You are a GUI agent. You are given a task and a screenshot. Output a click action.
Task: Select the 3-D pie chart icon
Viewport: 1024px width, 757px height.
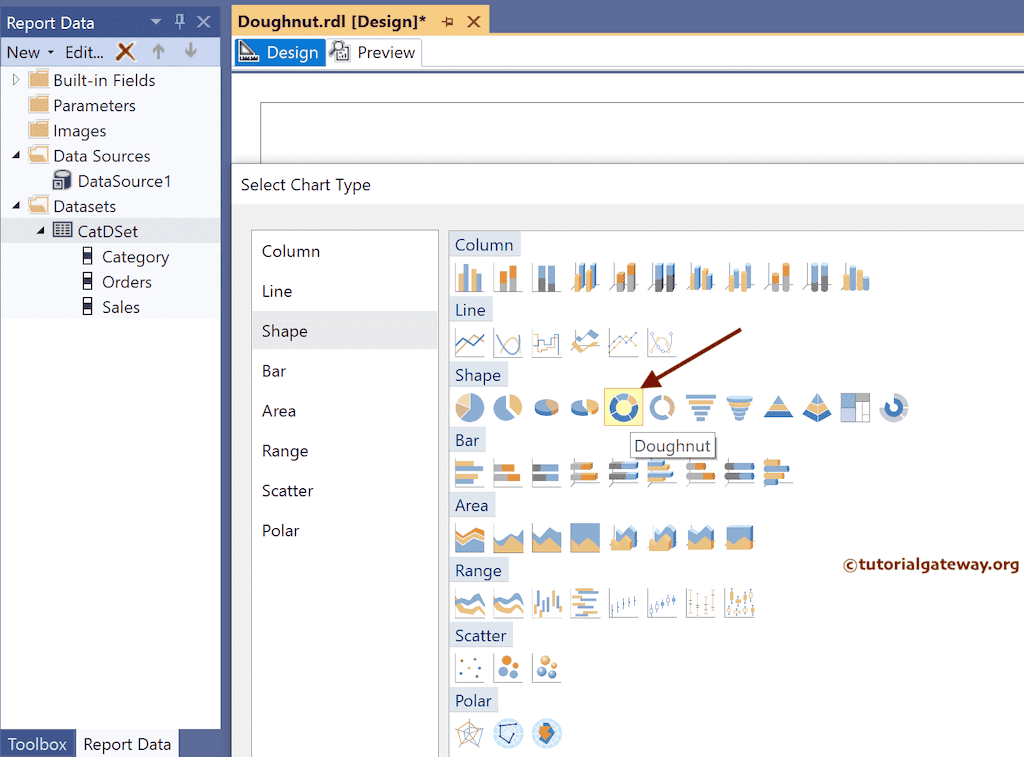click(x=547, y=408)
